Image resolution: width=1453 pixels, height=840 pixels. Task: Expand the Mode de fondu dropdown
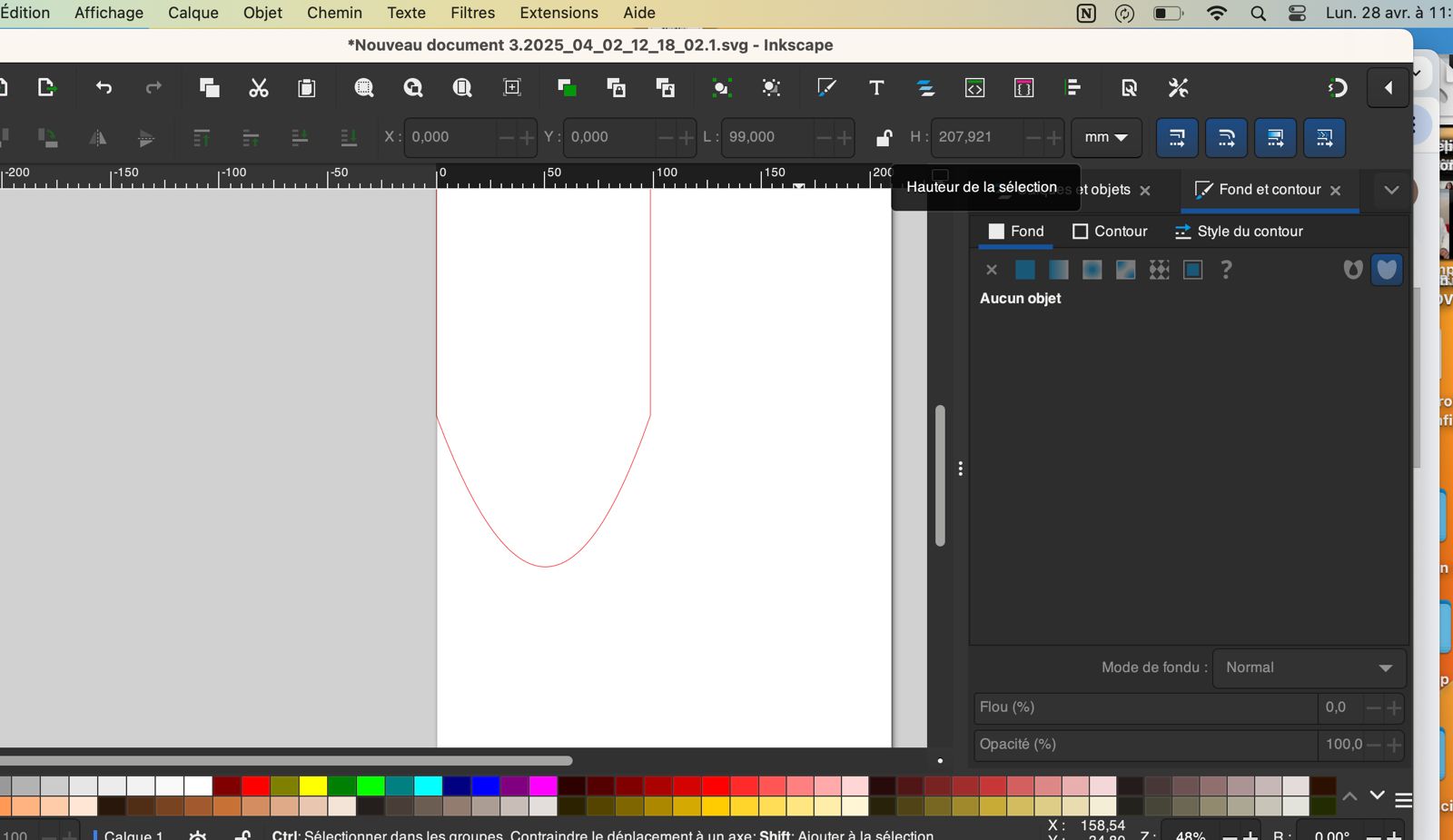1309,667
